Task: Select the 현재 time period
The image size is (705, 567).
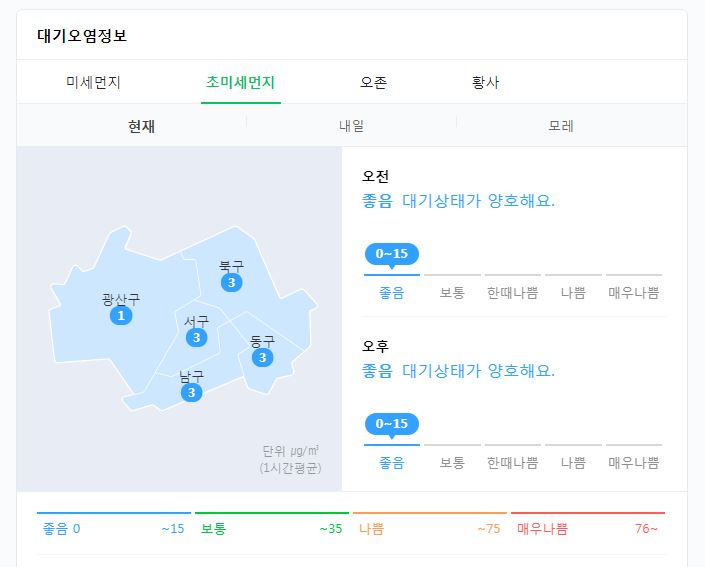Action: point(141,126)
